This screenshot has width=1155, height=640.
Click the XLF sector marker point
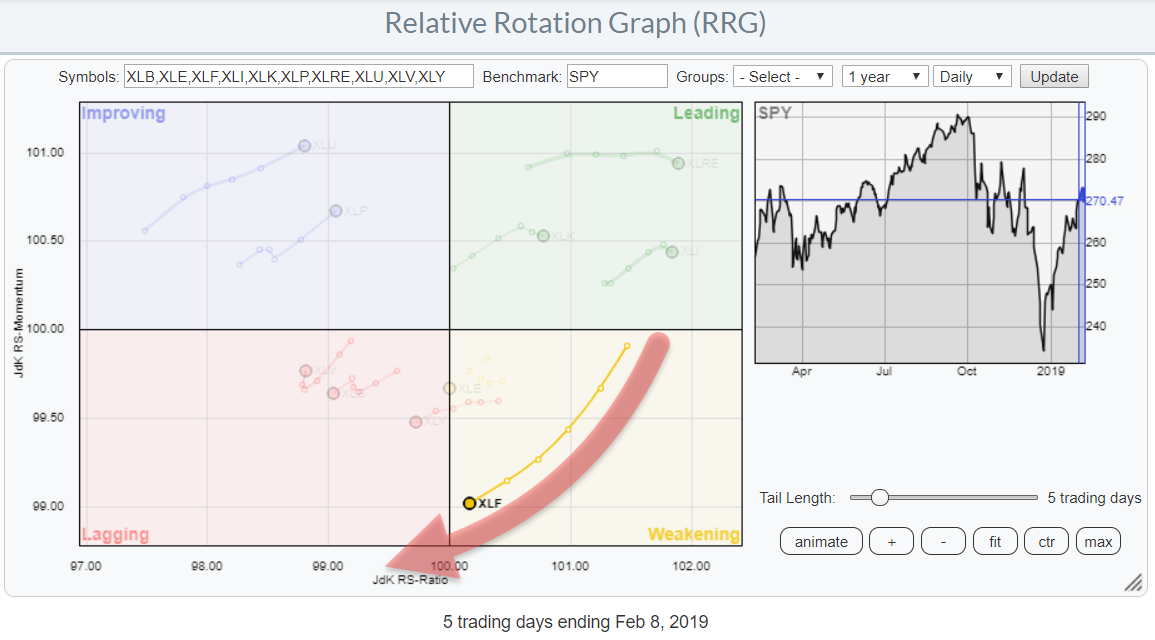[x=469, y=503]
